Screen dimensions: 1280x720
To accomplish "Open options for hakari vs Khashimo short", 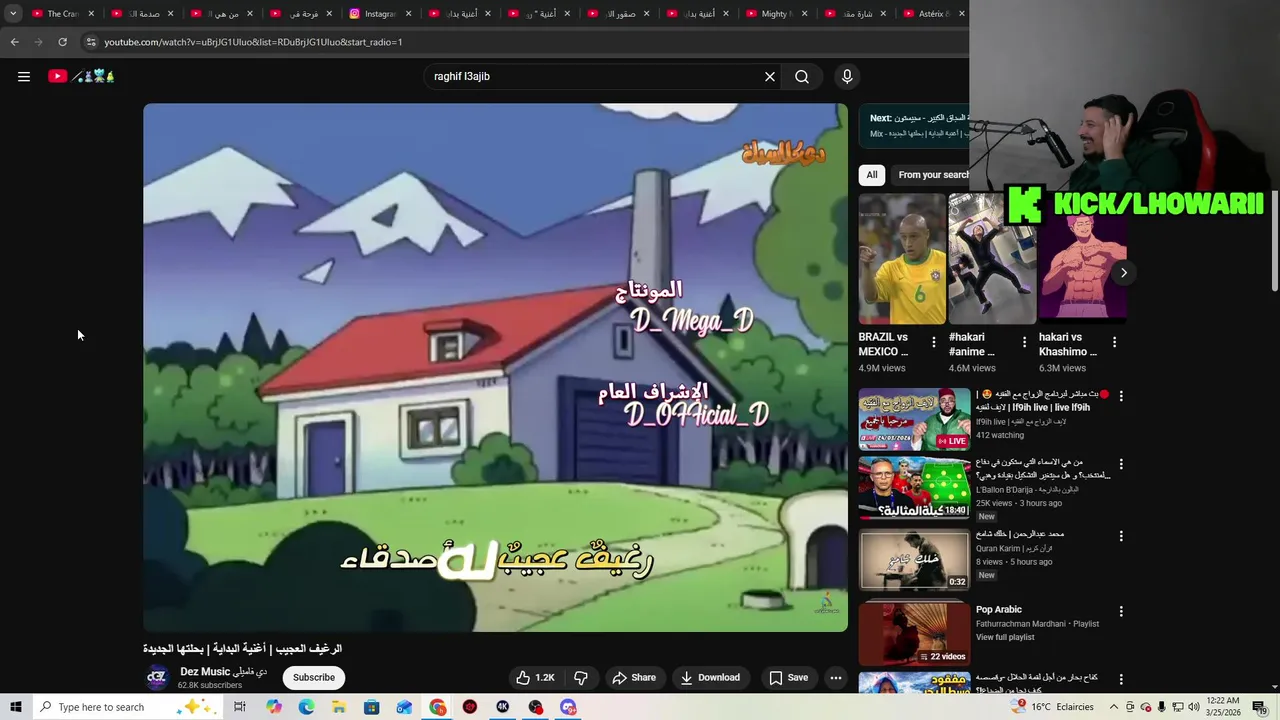I will [x=1114, y=342].
